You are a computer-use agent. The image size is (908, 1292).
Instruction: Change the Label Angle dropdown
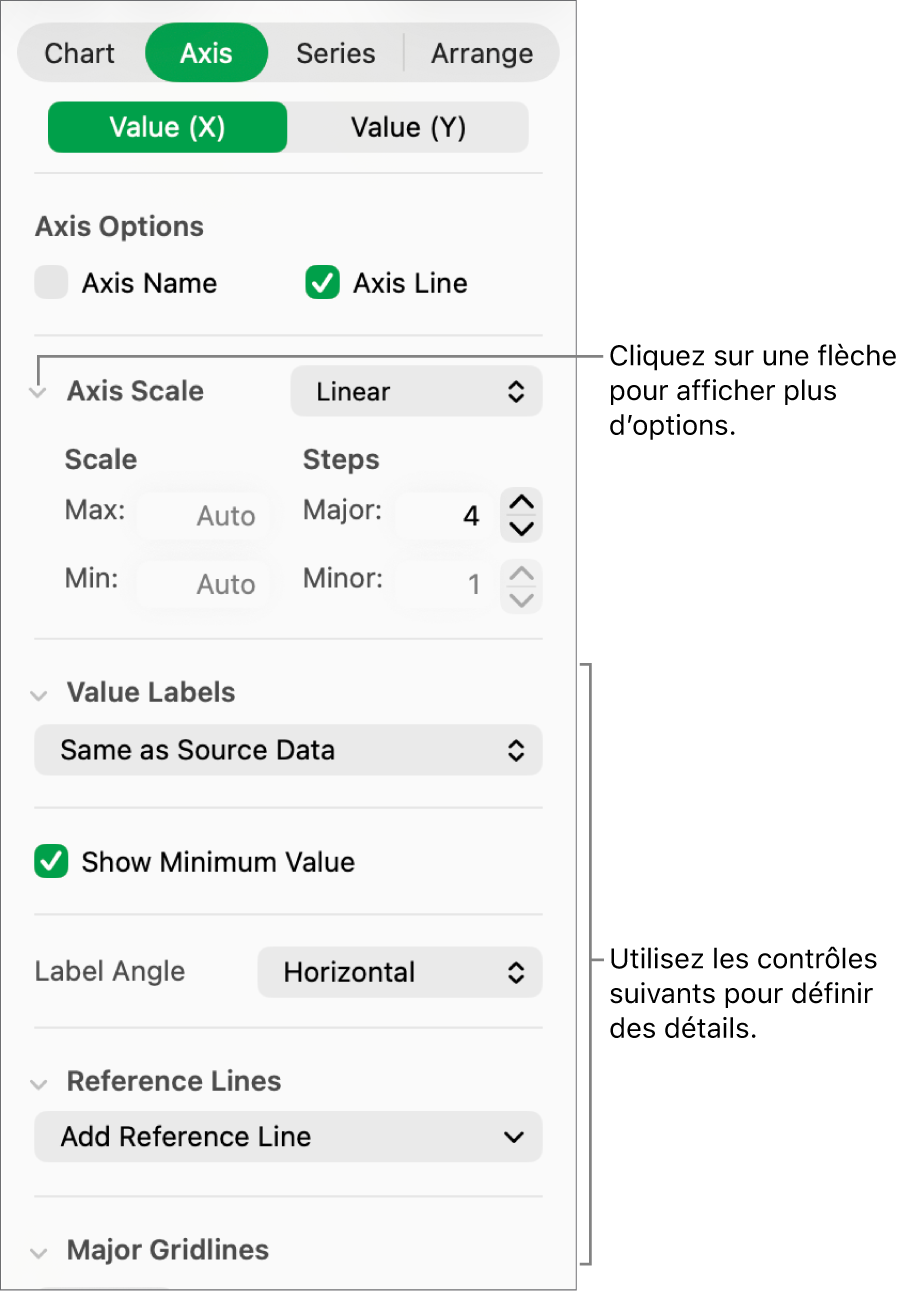tap(399, 971)
